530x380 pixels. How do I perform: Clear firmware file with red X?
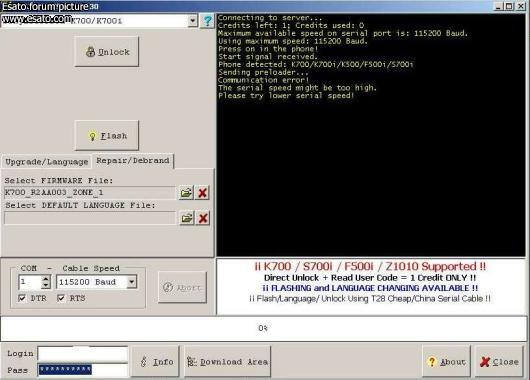click(x=202, y=193)
